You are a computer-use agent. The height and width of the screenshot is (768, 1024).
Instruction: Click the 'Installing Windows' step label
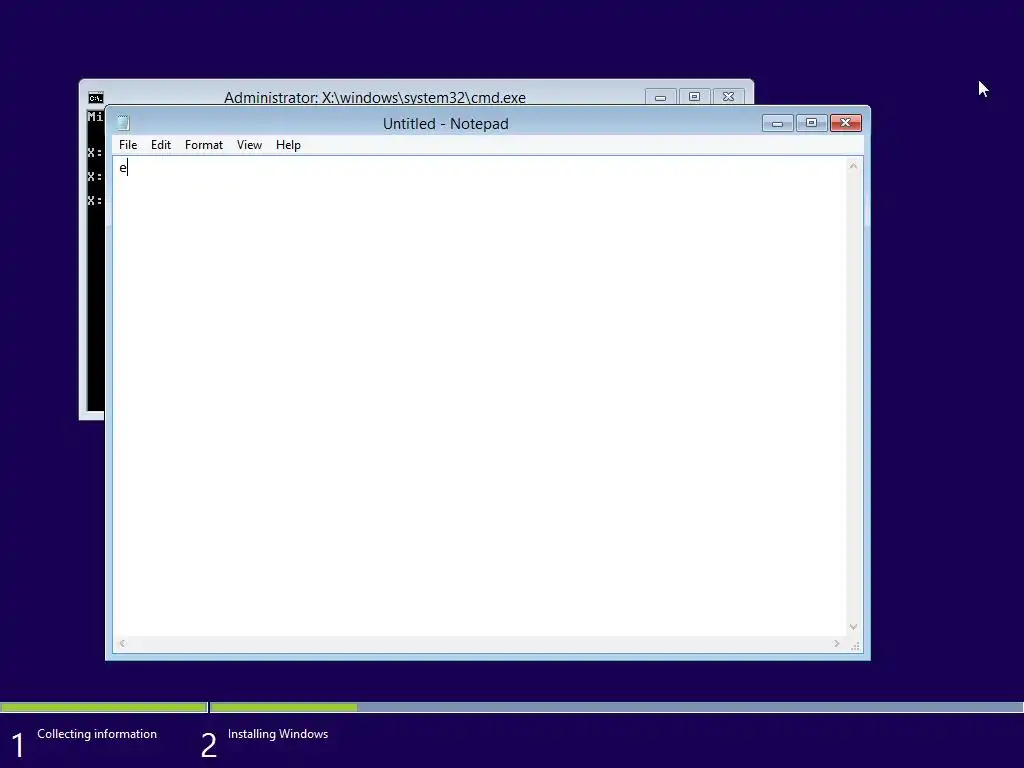(278, 734)
